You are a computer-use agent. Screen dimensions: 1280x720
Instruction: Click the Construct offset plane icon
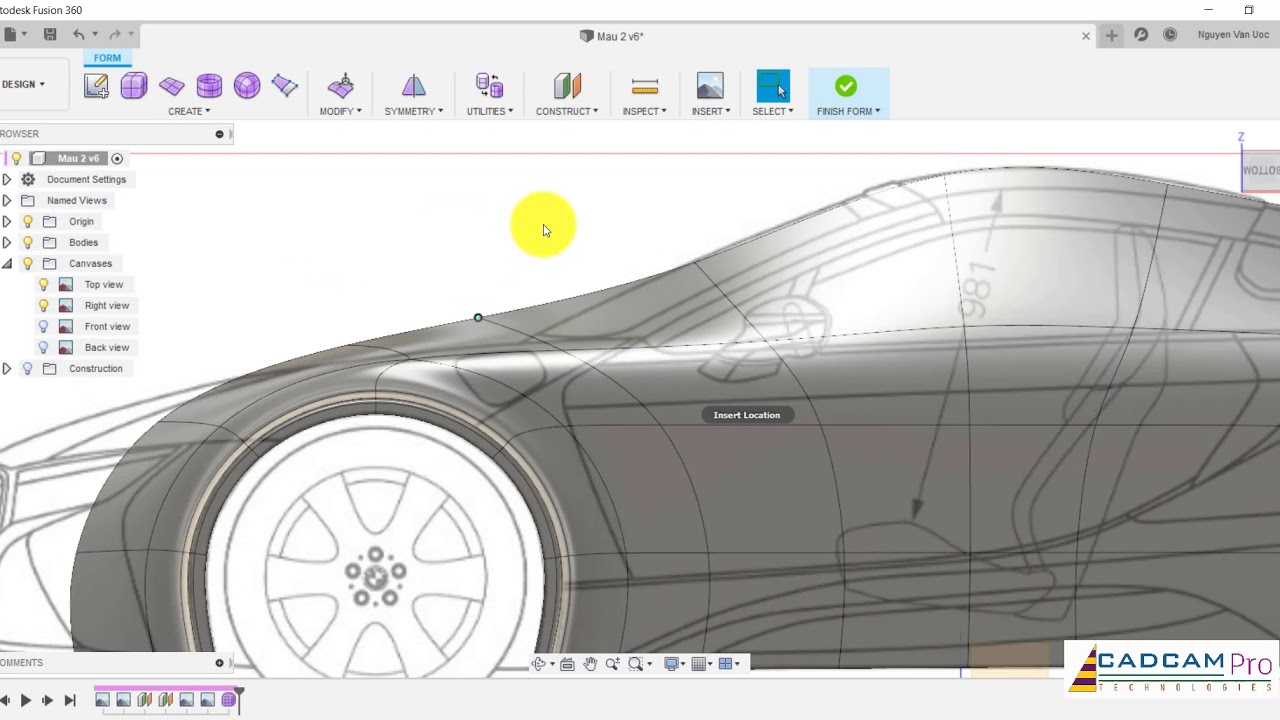click(567, 85)
